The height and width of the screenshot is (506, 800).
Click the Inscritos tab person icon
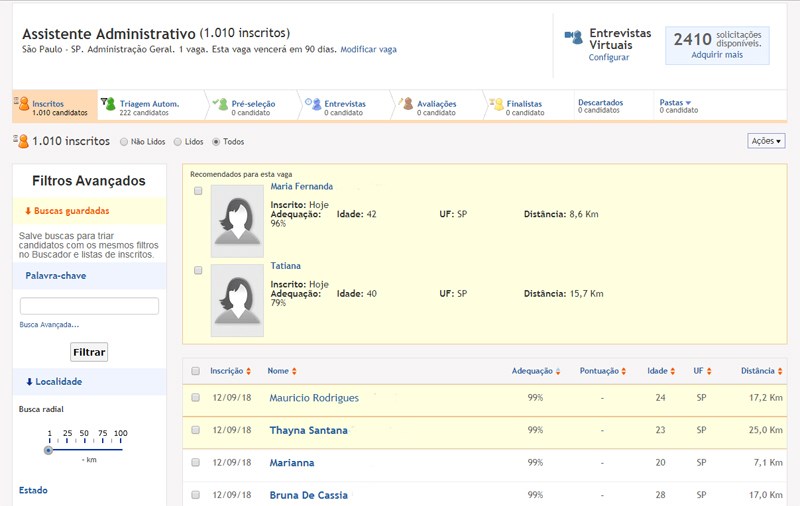point(22,104)
